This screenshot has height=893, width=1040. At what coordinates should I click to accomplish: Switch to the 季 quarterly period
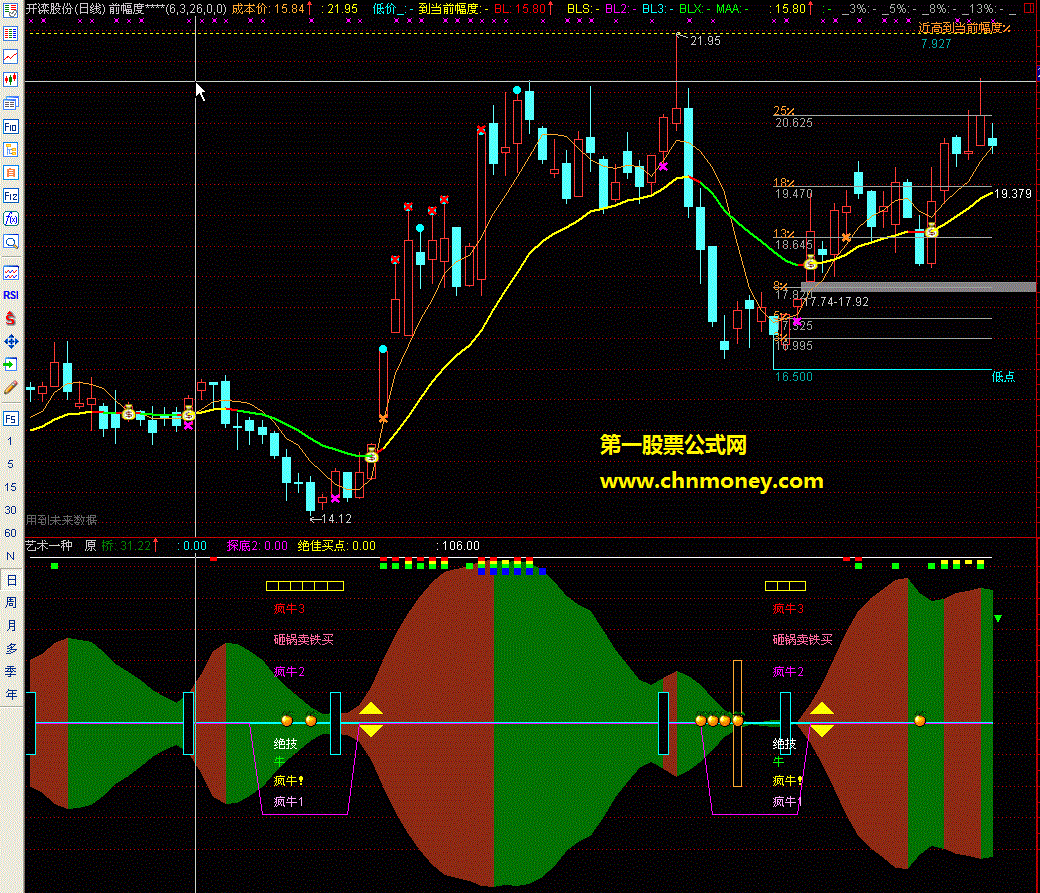[x=11, y=671]
